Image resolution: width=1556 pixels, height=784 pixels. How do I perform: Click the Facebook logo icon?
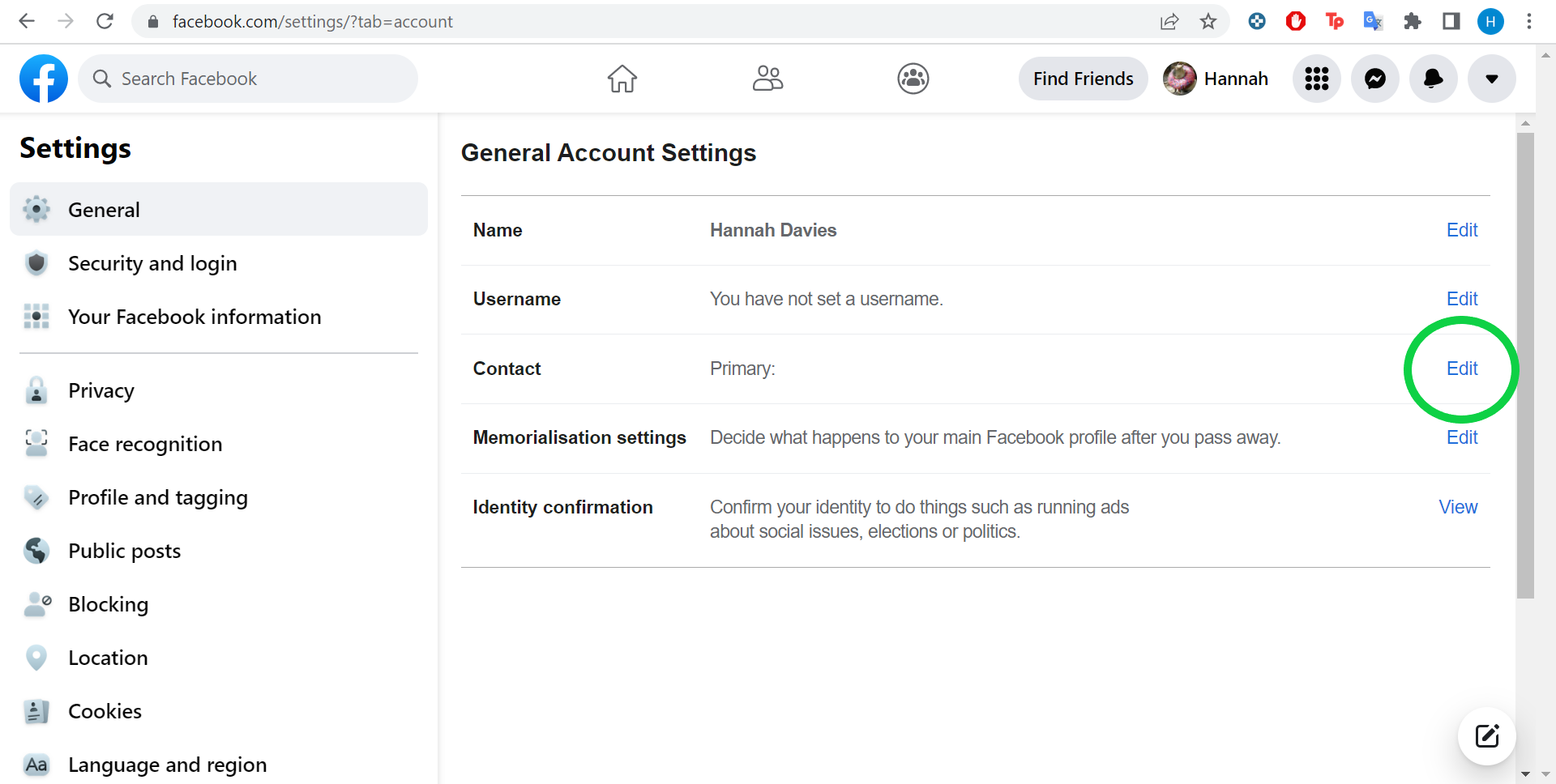point(44,79)
